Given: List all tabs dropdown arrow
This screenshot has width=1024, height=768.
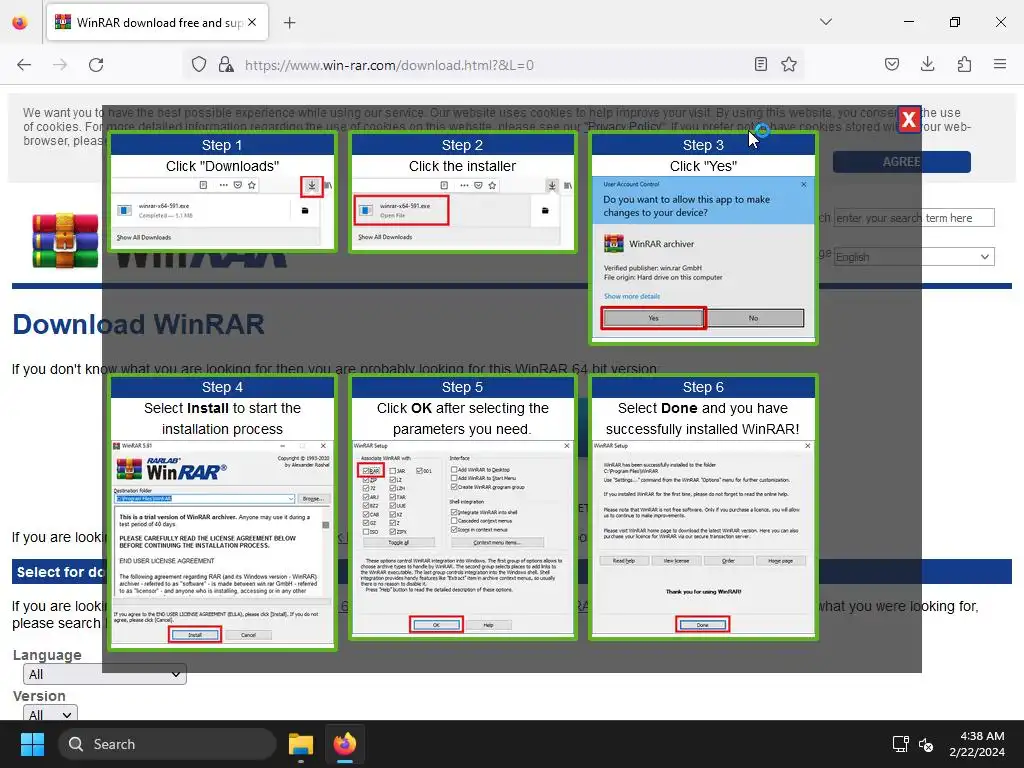Looking at the screenshot, I should coord(826,22).
